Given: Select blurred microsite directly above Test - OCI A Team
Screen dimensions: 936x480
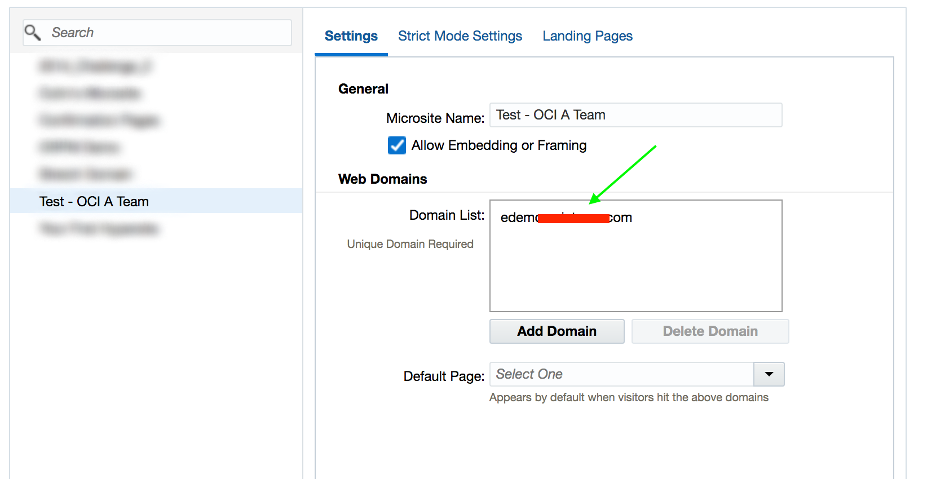Looking at the screenshot, I should (85, 174).
